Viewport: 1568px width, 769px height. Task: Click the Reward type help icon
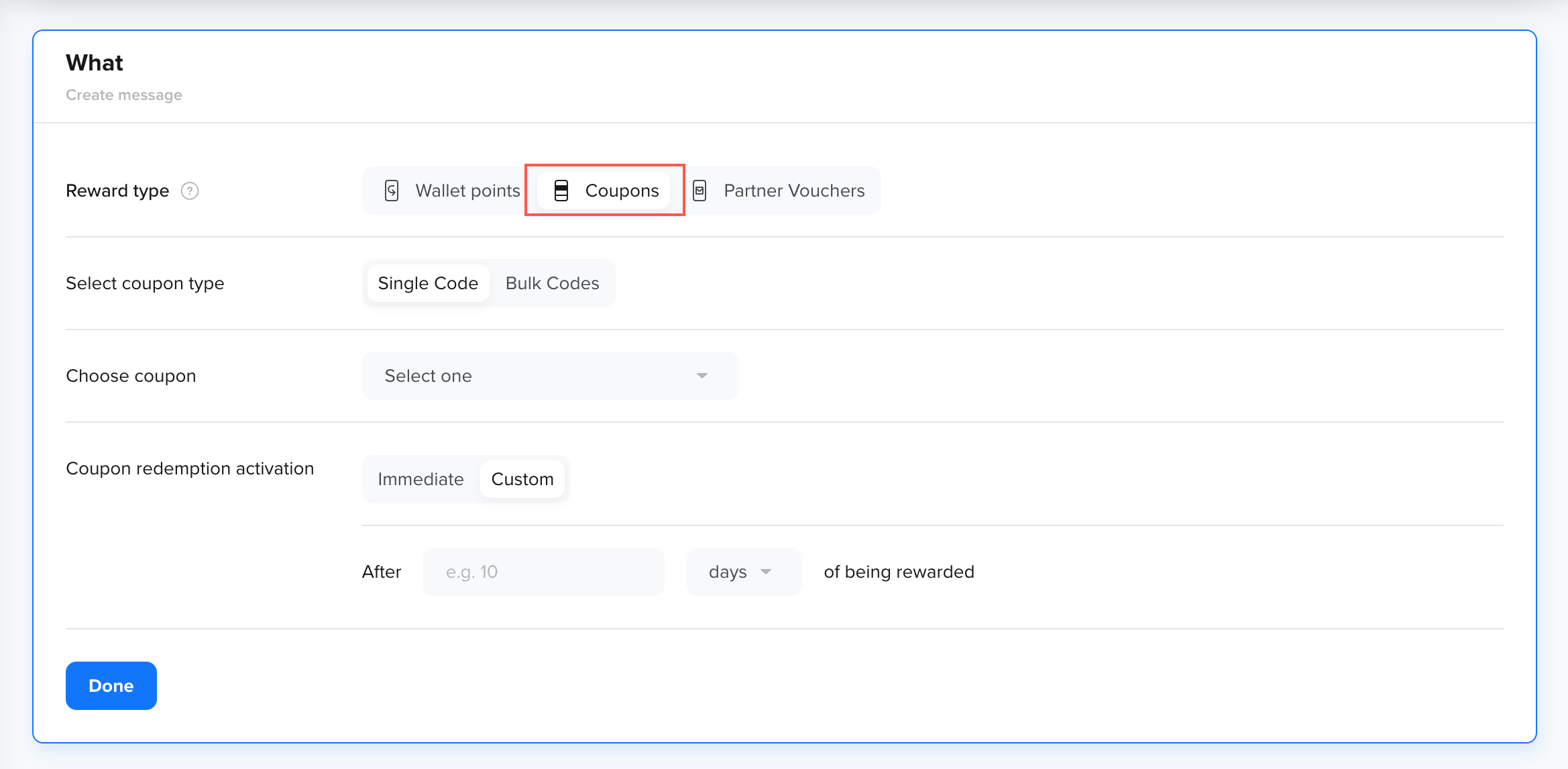190,191
